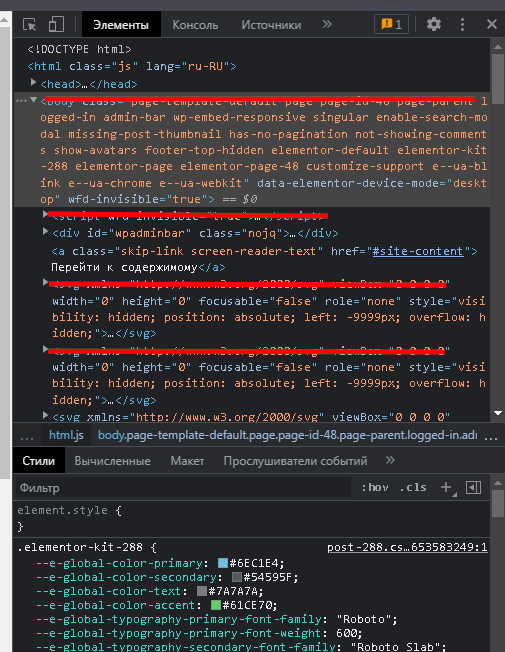This screenshot has height=652, width=505.
Task: Show more styles pane tabs chevron
Action: tap(390, 460)
